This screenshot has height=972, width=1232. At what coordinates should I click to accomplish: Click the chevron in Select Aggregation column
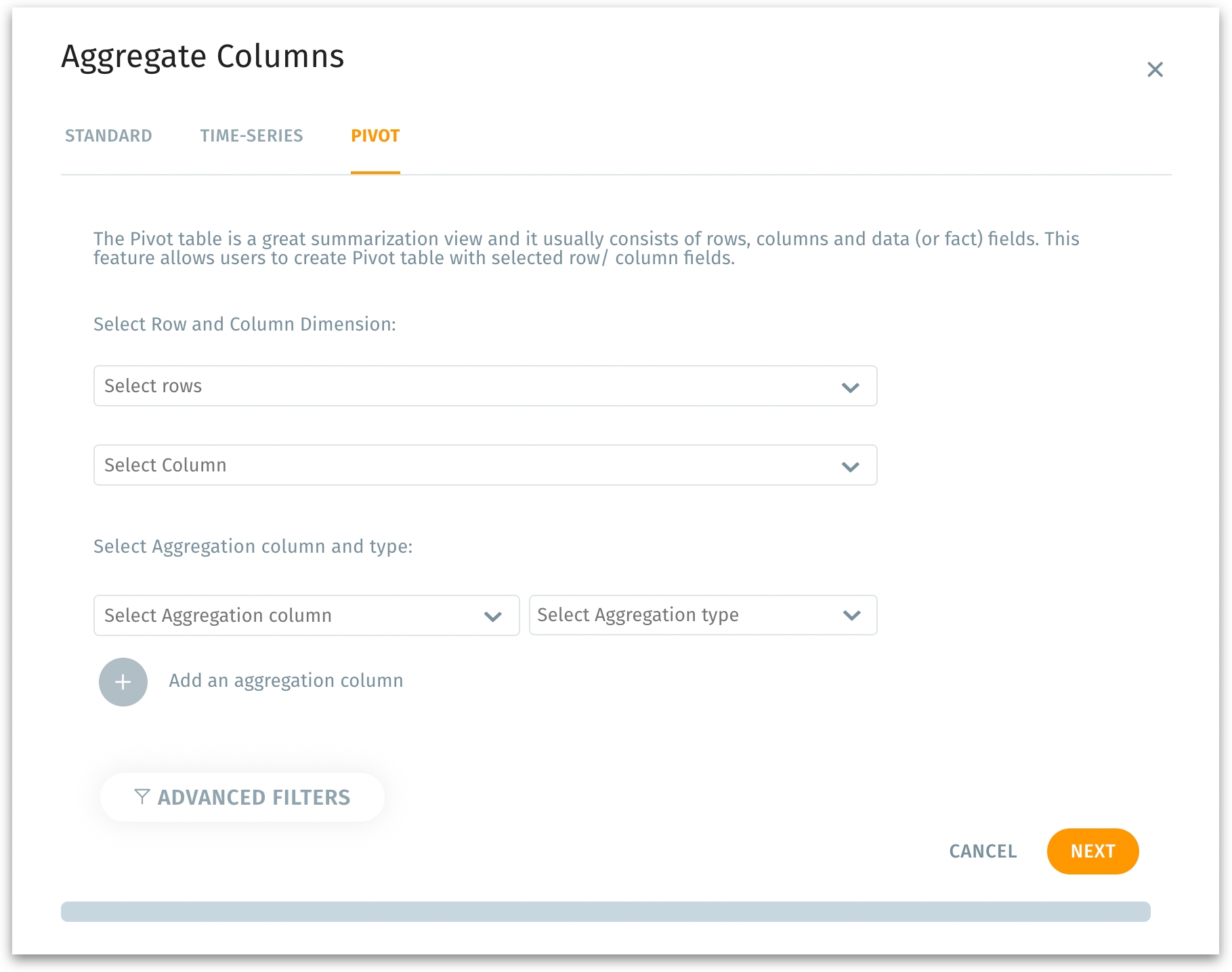click(493, 616)
